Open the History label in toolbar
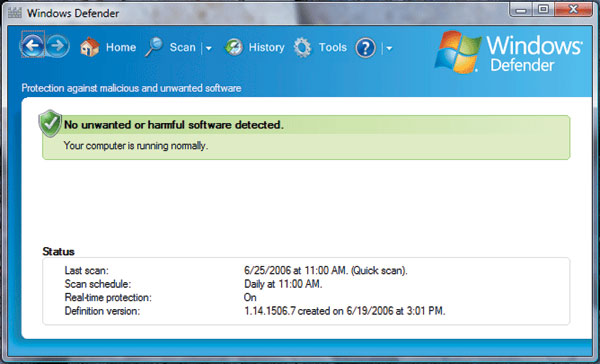This screenshot has width=600, height=364. [x=267, y=47]
